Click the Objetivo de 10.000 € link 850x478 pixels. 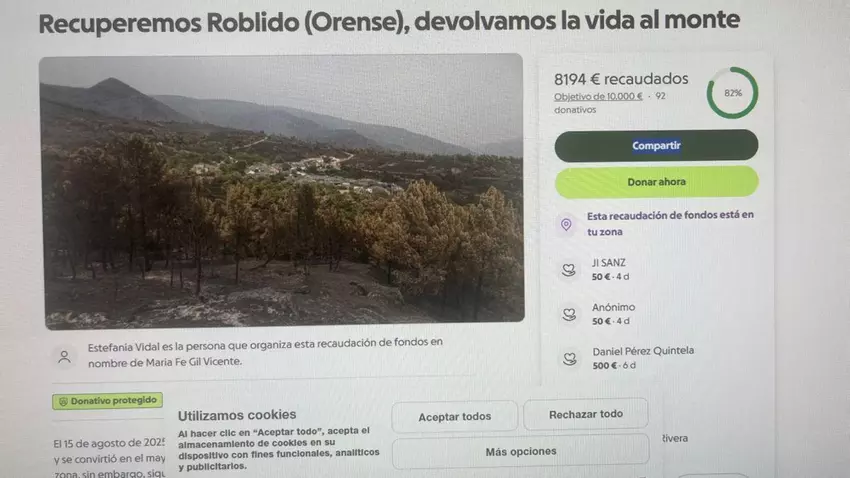tap(598, 96)
